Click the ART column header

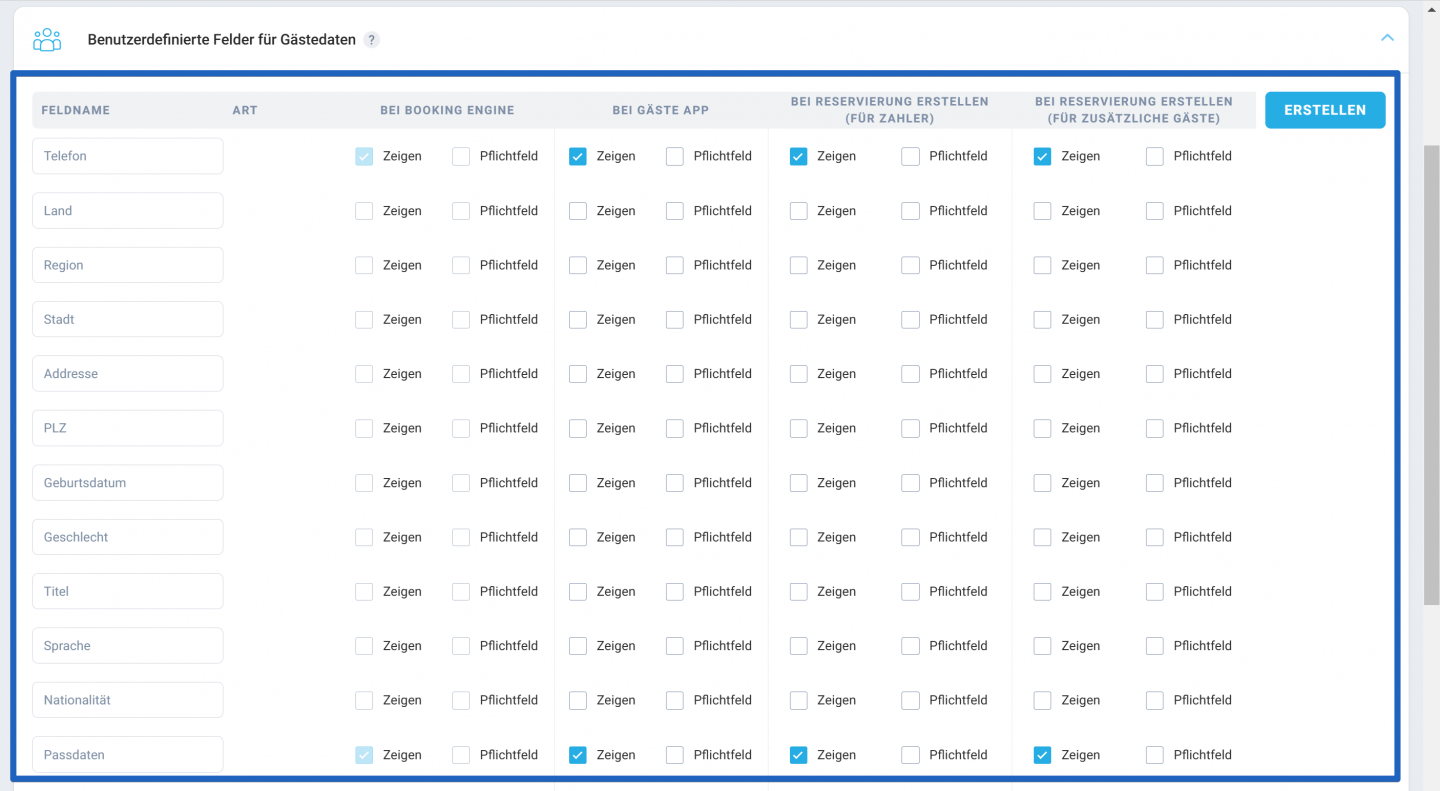245,110
